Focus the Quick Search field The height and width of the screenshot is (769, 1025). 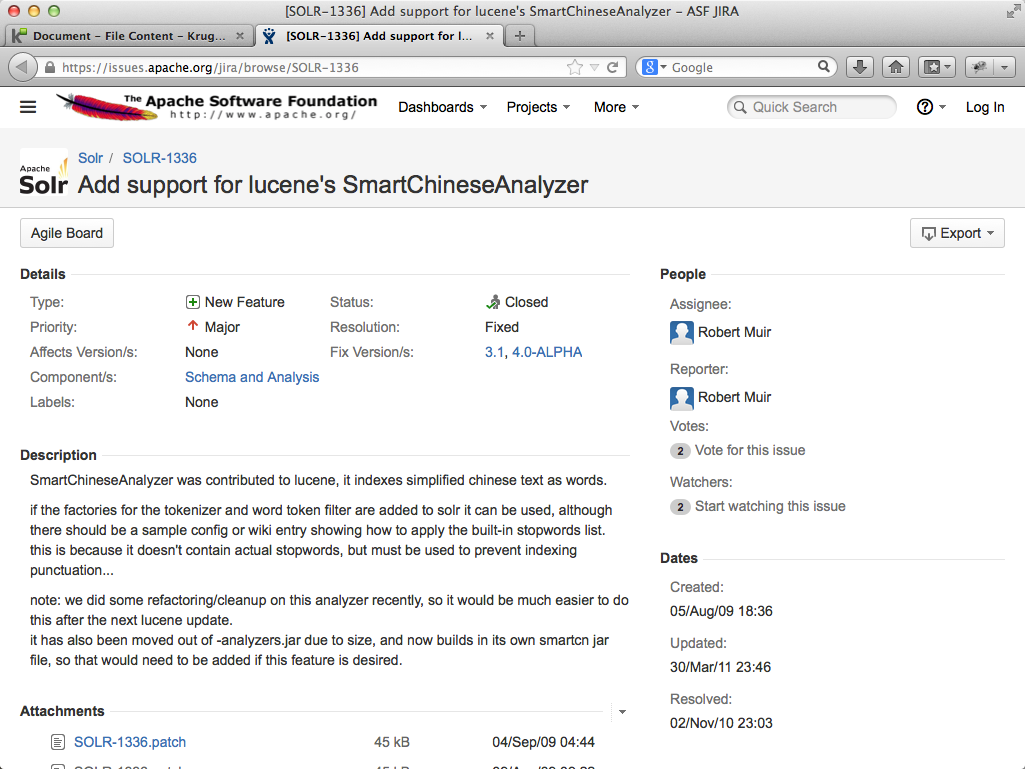coord(812,107)
